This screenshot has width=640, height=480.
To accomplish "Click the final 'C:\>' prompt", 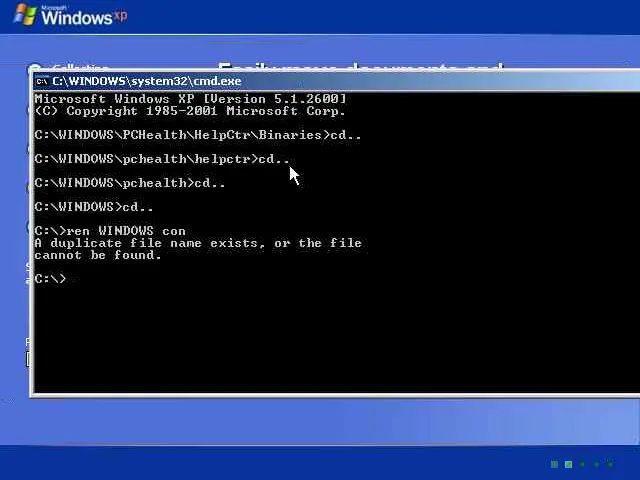I will click(x=50, y=279).
